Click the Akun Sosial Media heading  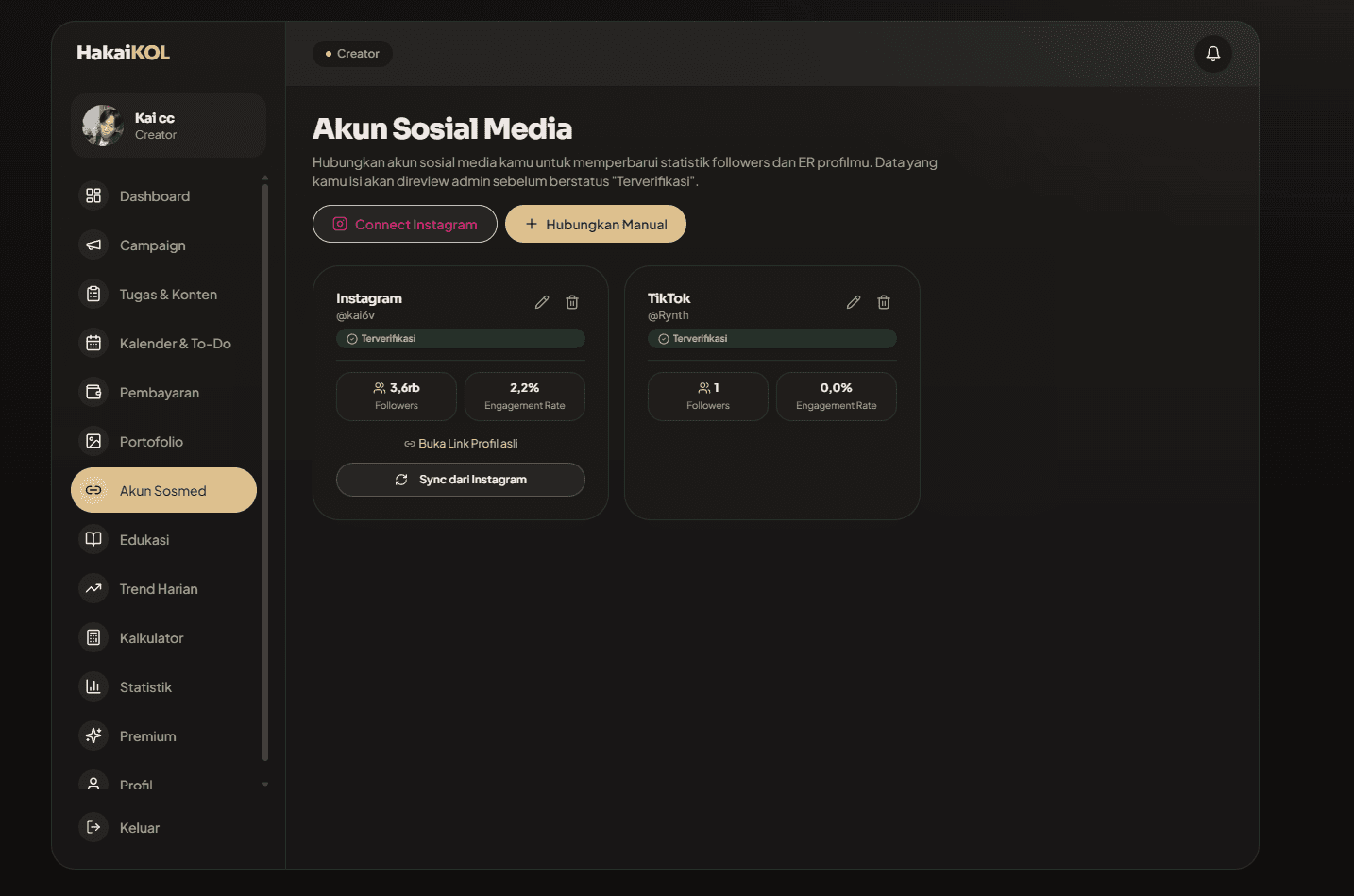442,128
